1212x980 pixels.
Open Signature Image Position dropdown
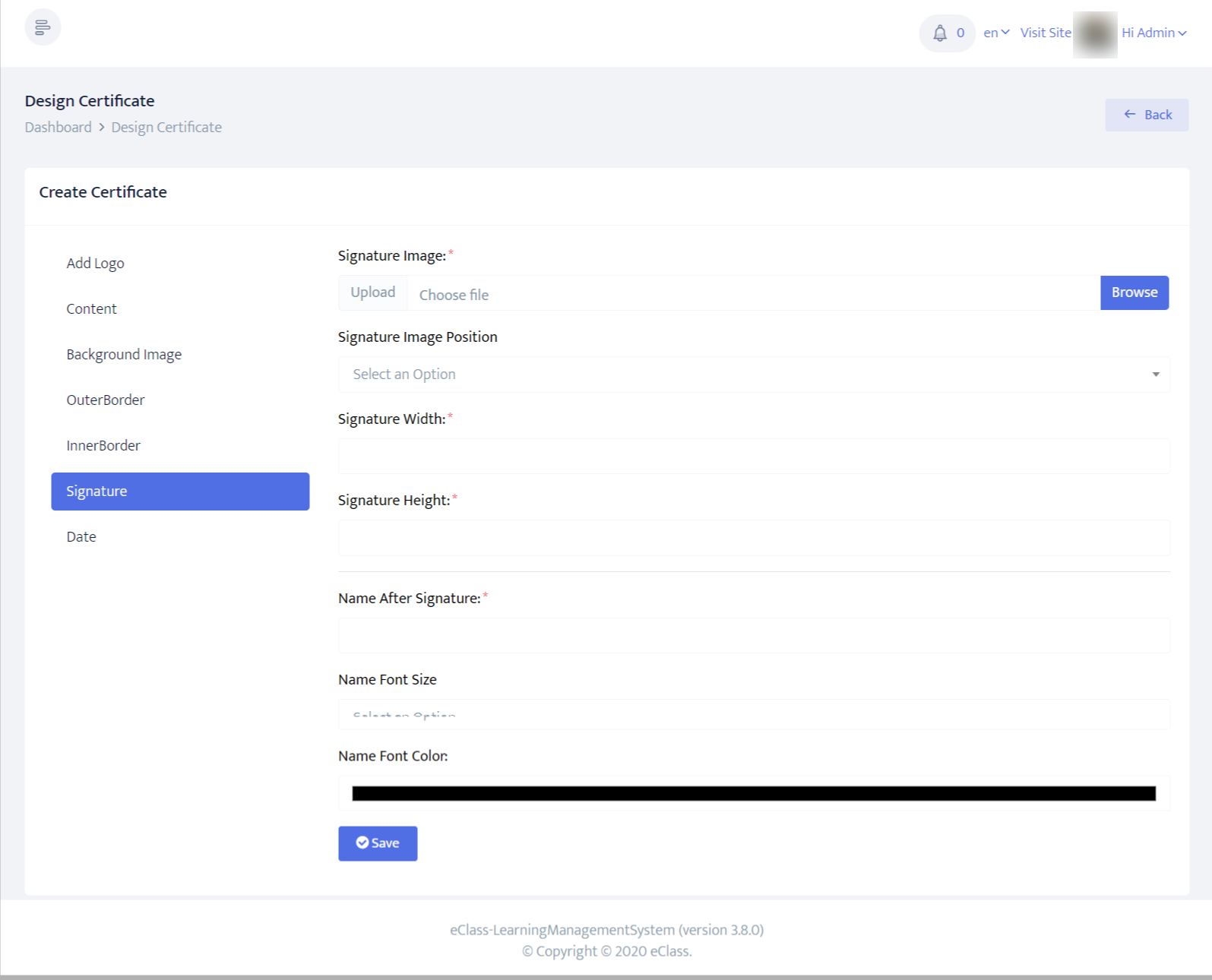coord(753,375)
